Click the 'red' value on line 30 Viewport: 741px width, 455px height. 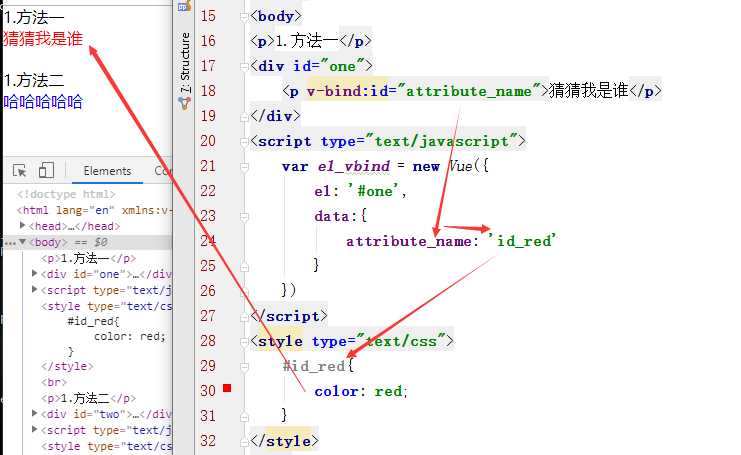click(388, 391)
